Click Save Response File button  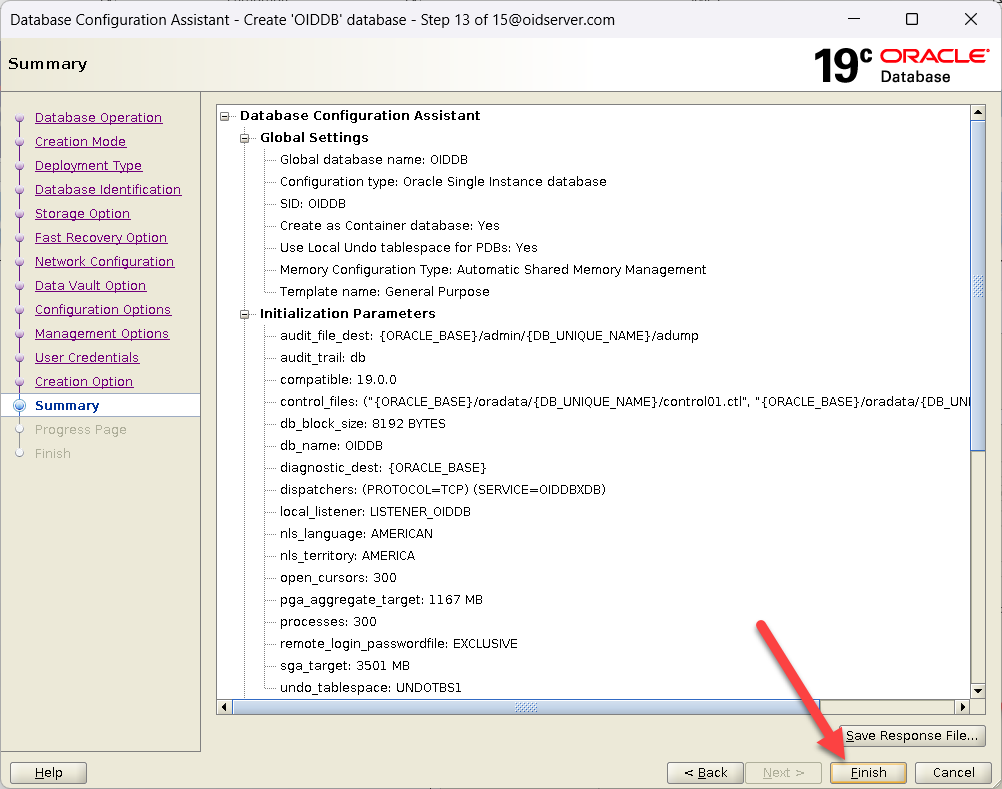tap(911, 736)
